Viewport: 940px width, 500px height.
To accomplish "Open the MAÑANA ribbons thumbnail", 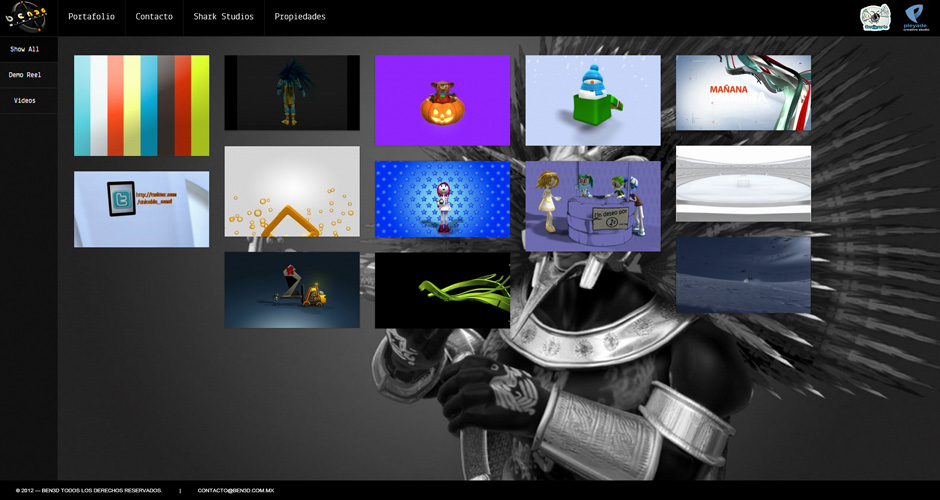I will point(743,93).
